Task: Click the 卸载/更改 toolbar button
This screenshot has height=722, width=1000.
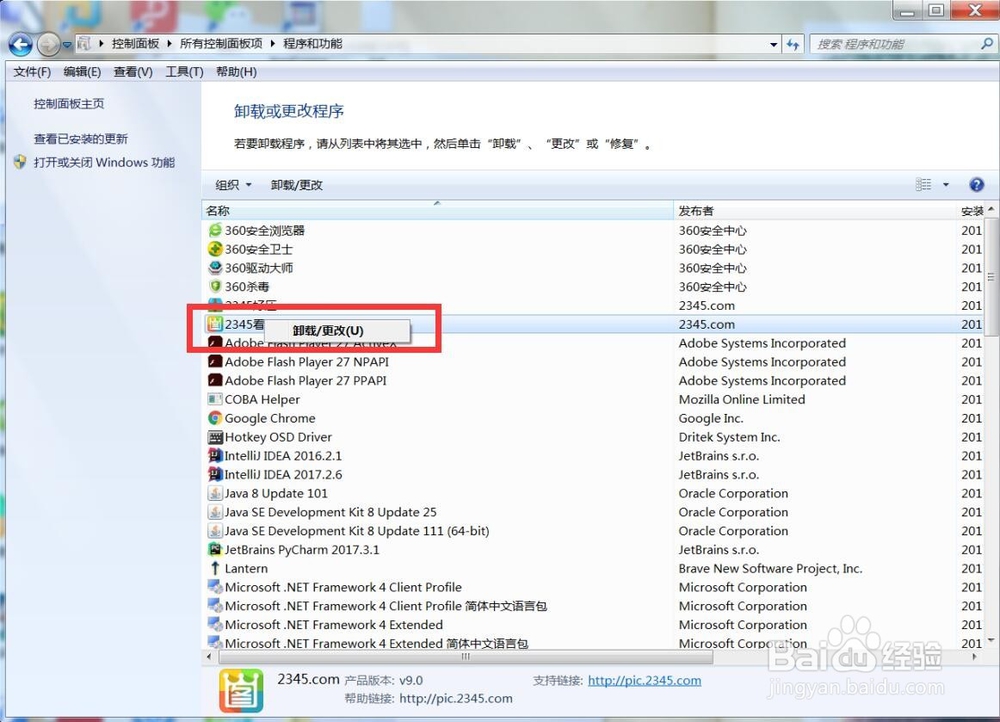Action: [x=297, y=184]
